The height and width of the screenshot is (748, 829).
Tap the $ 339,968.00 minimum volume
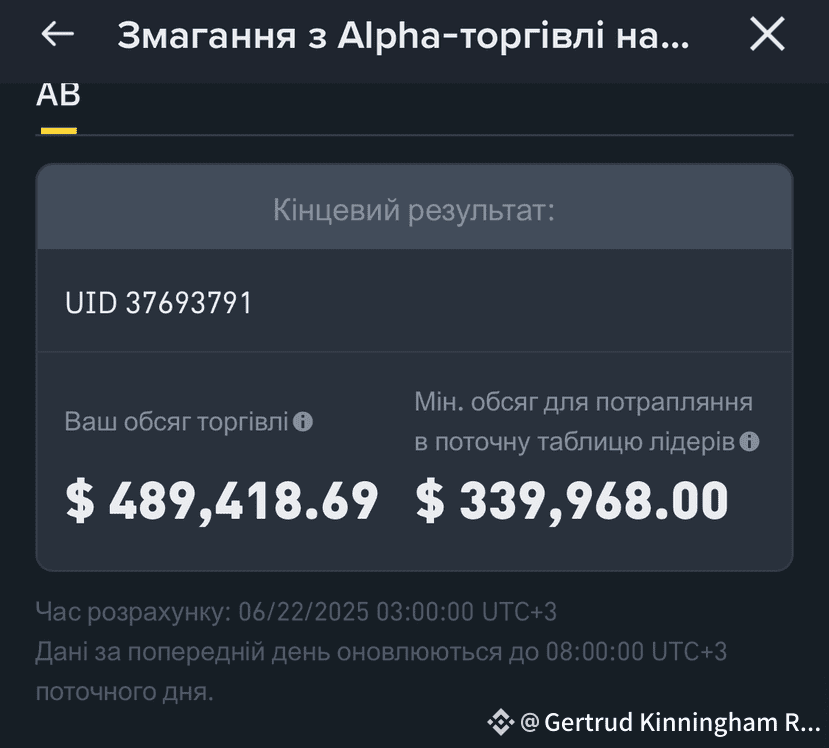(572, 501)
